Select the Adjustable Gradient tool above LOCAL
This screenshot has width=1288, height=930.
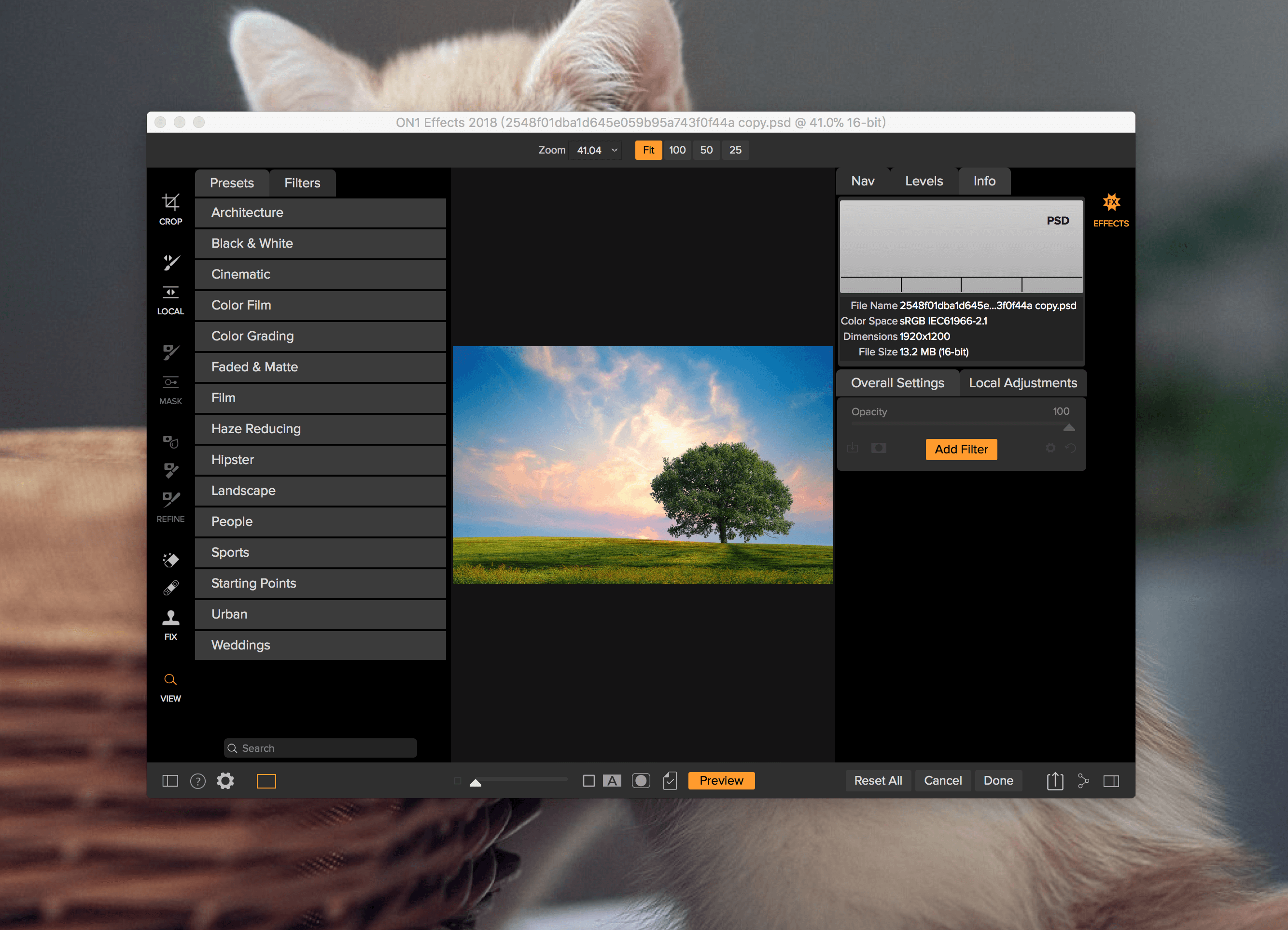tap(170, 292)
